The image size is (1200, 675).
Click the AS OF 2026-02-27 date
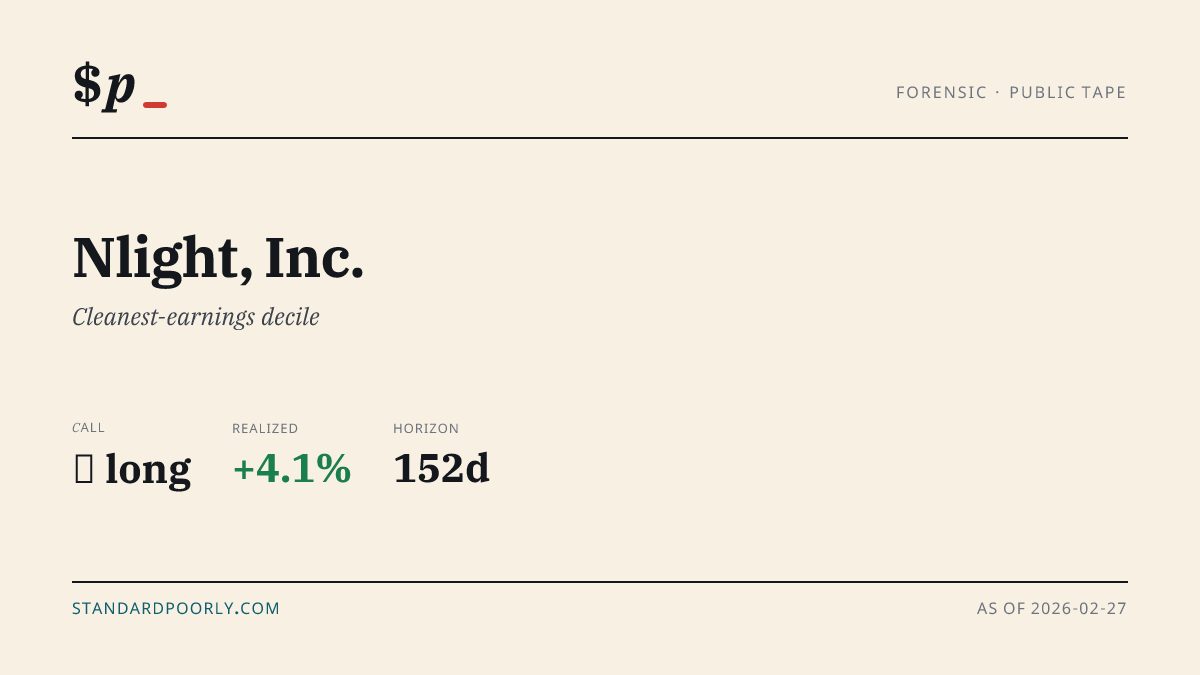(x=1052, y=608)
